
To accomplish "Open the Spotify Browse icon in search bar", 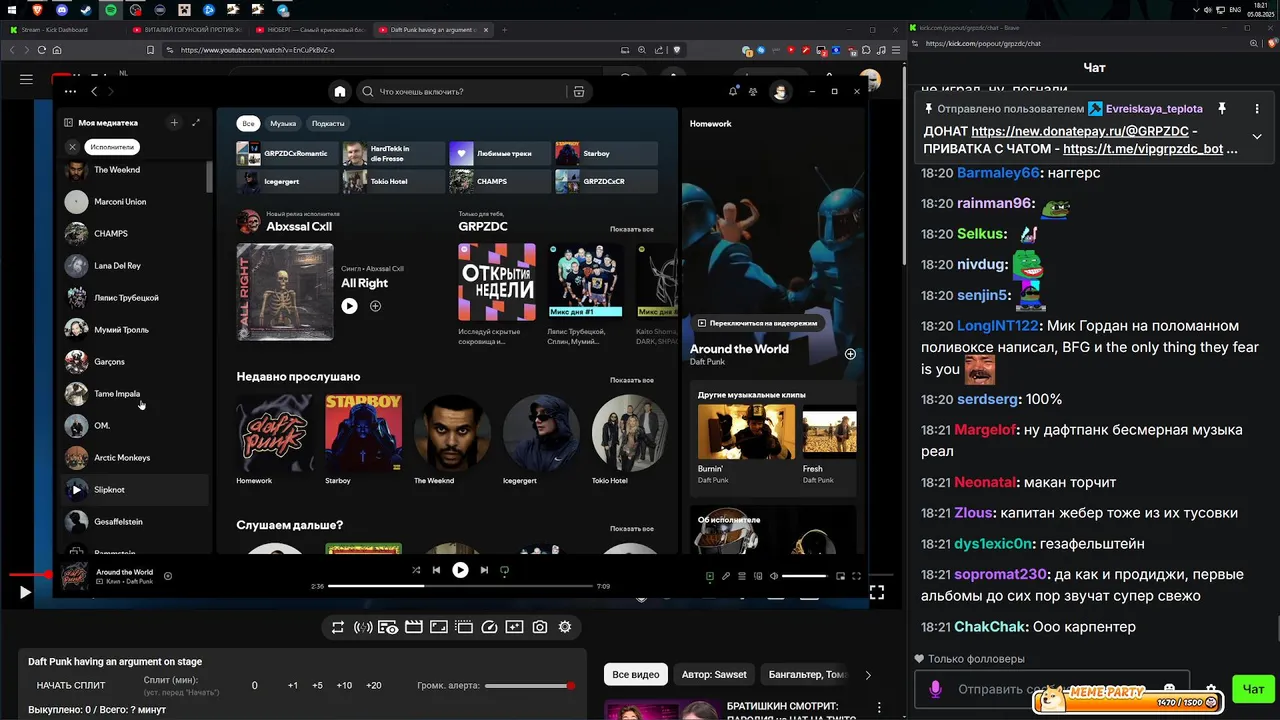I will 578,91.
